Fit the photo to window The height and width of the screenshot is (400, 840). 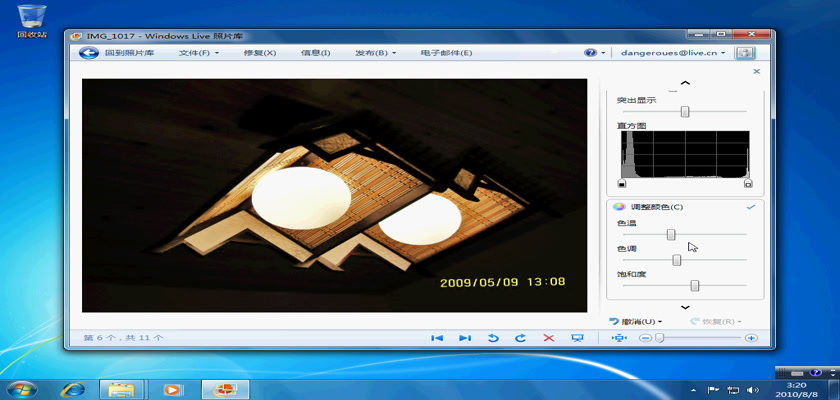(x=619, y=338)
